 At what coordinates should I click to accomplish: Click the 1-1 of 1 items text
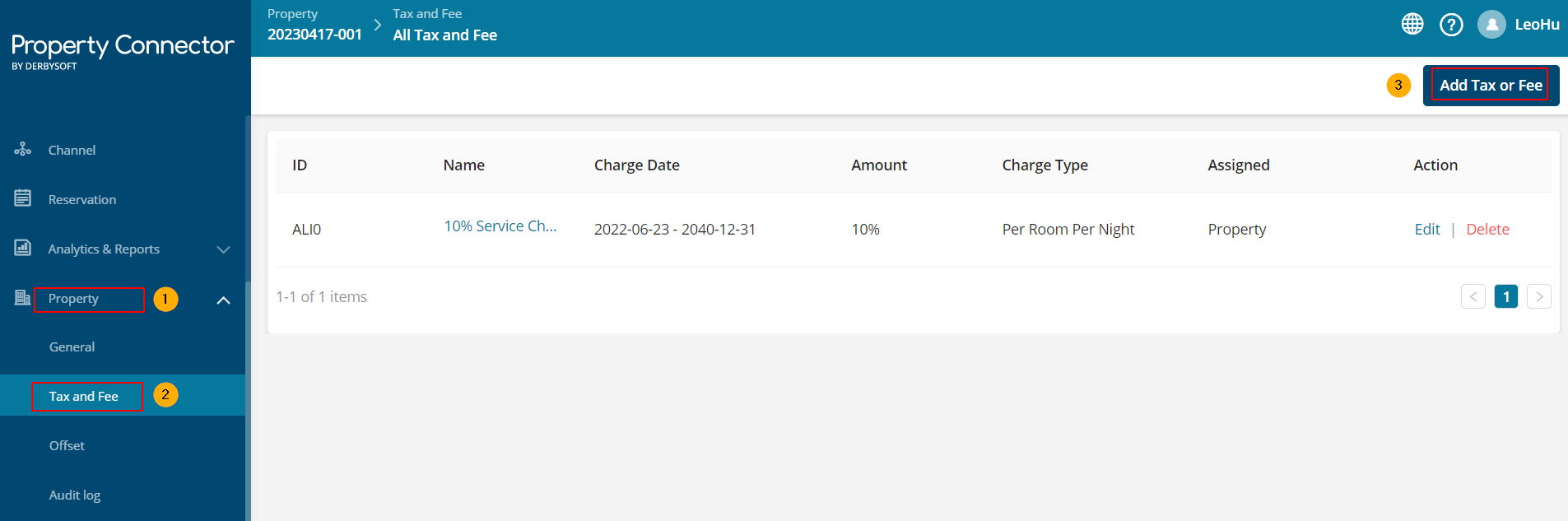pos(322,297)
